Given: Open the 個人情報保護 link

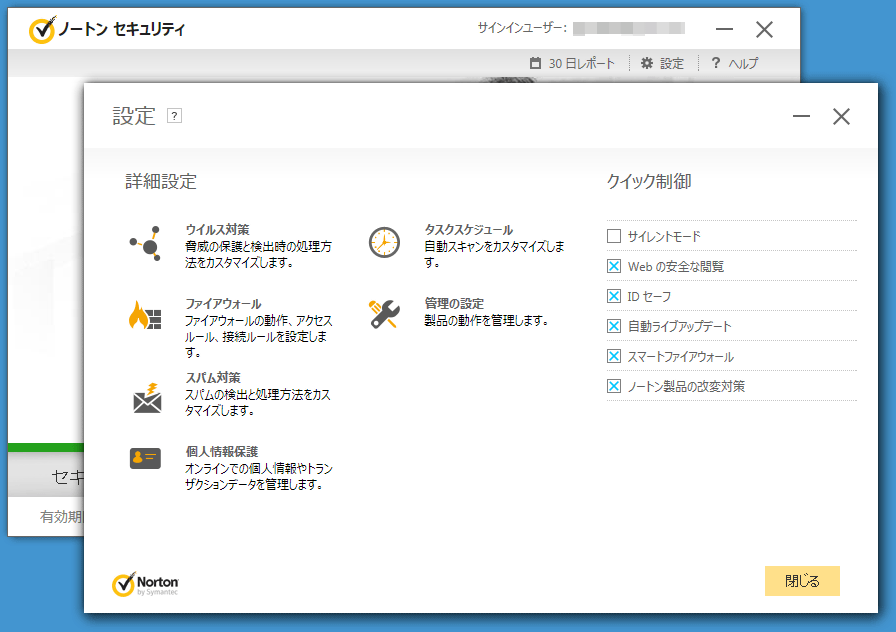Looking at the screenshot, I should [222, 451].
